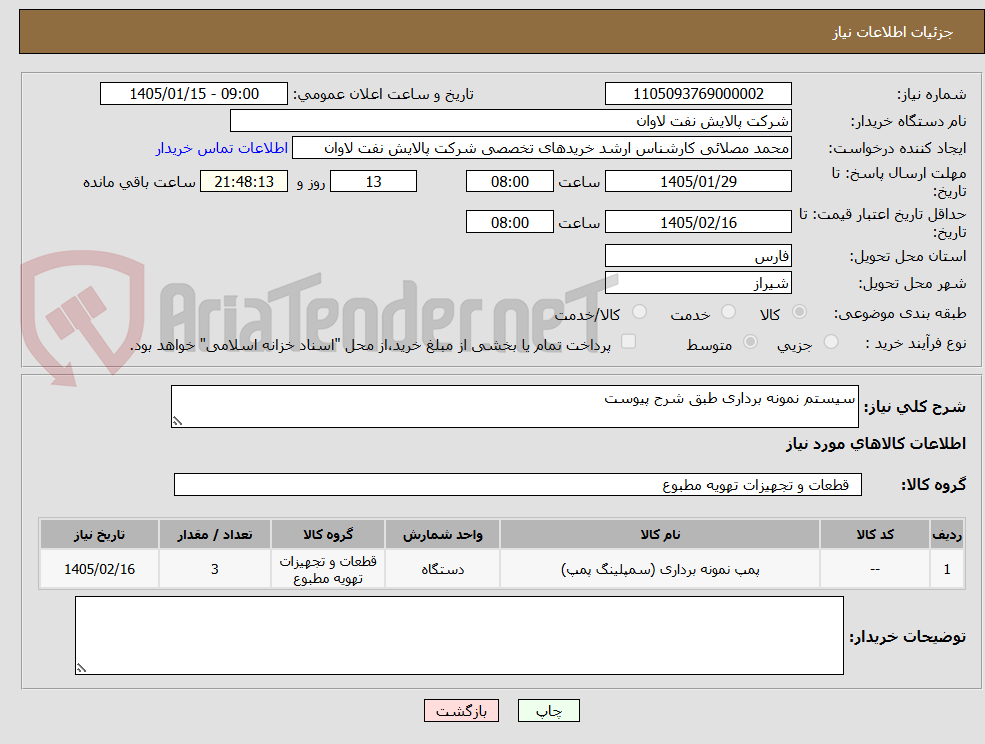Select the کالا/خدمت radio button
The image size is (985, 744).
[x=639, y=312]
